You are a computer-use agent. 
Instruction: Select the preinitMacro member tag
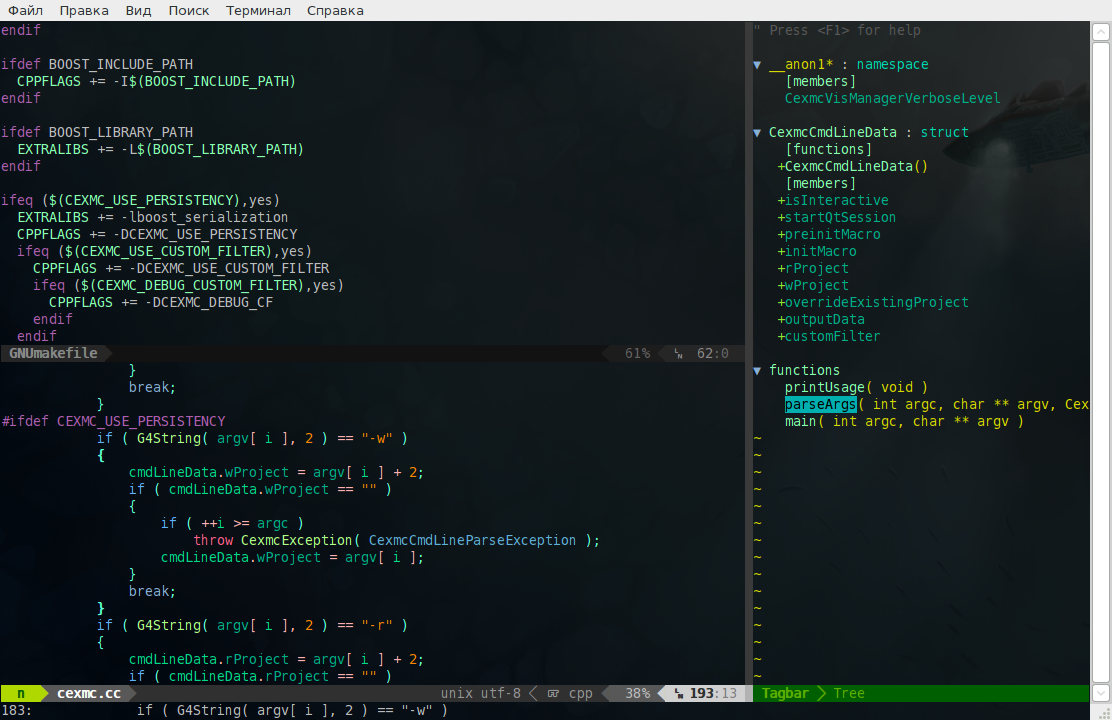[x=829, y=235]
